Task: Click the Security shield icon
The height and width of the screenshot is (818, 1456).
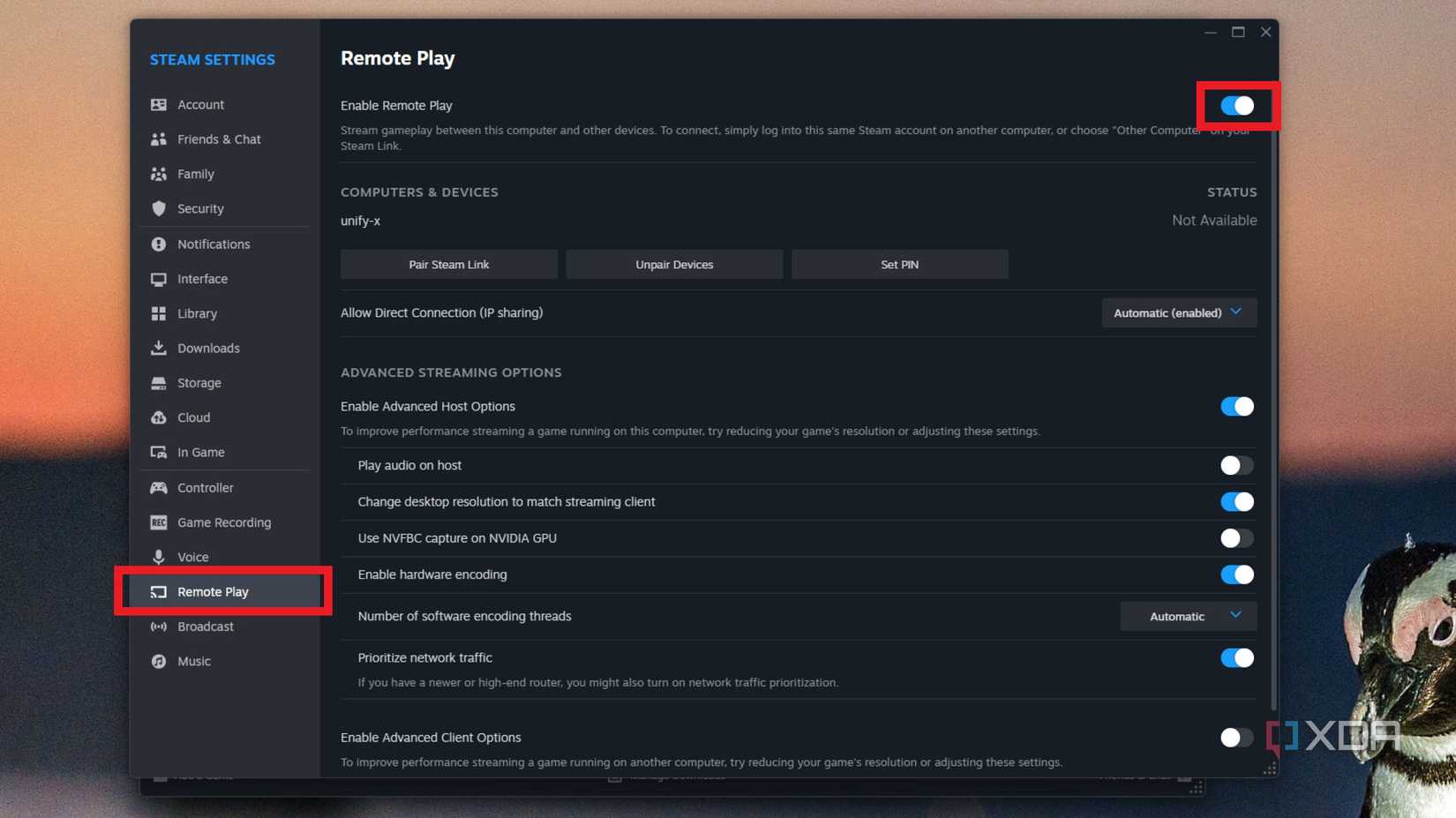Action: (x=159, y=208)
